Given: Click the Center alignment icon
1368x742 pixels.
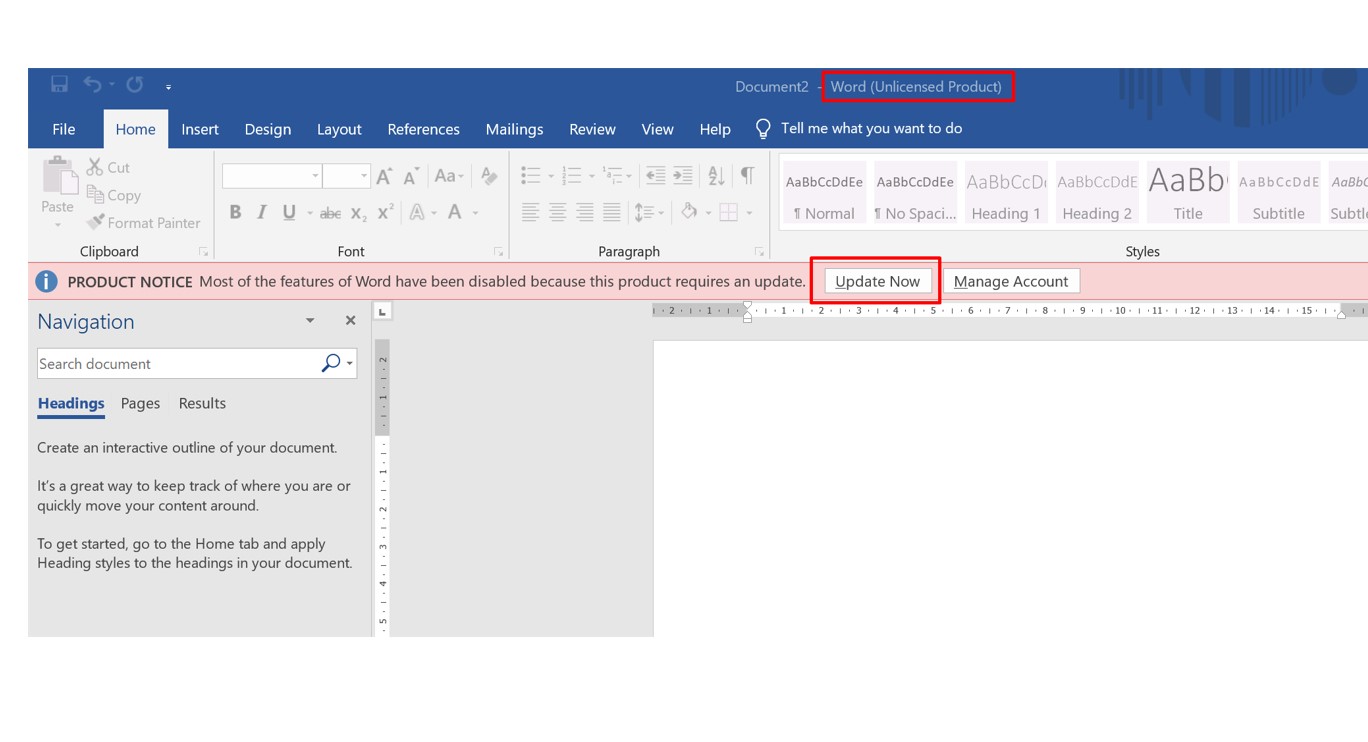Looking at the screenshot, I should click(x=557, y=212).
